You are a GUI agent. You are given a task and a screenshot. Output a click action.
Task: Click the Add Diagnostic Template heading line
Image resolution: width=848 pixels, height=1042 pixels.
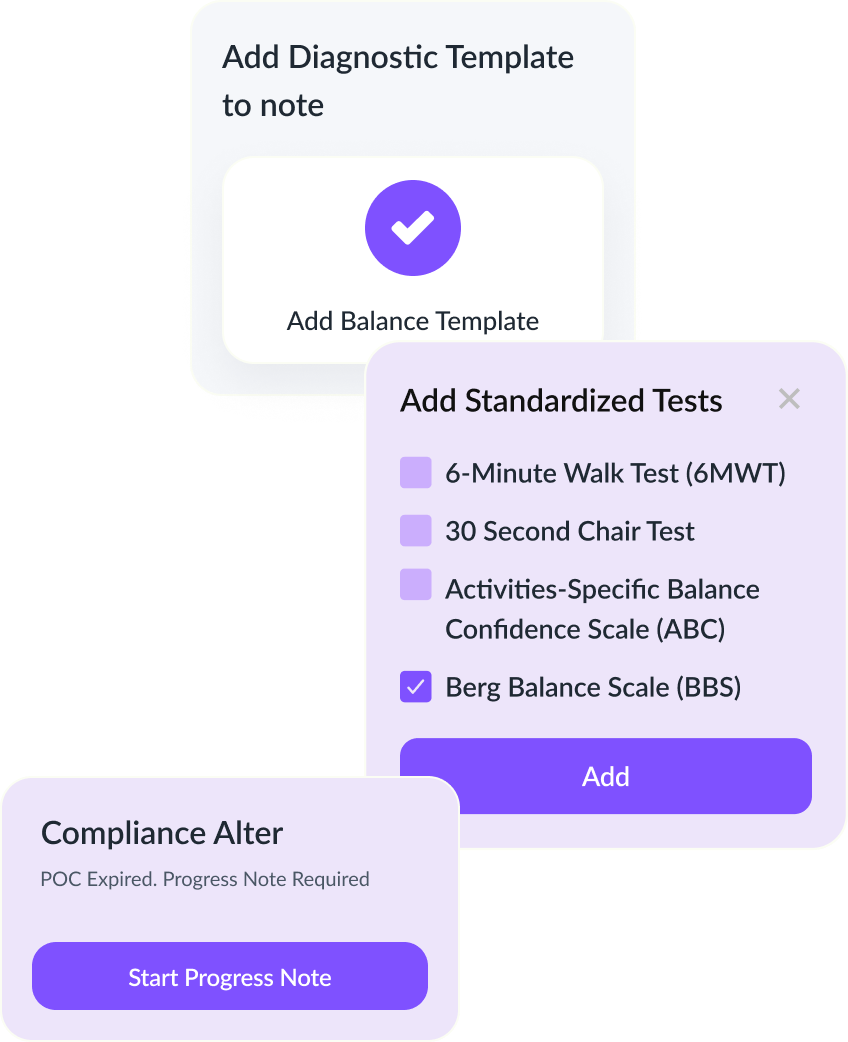pyautogui.click(x=398, y=57)
